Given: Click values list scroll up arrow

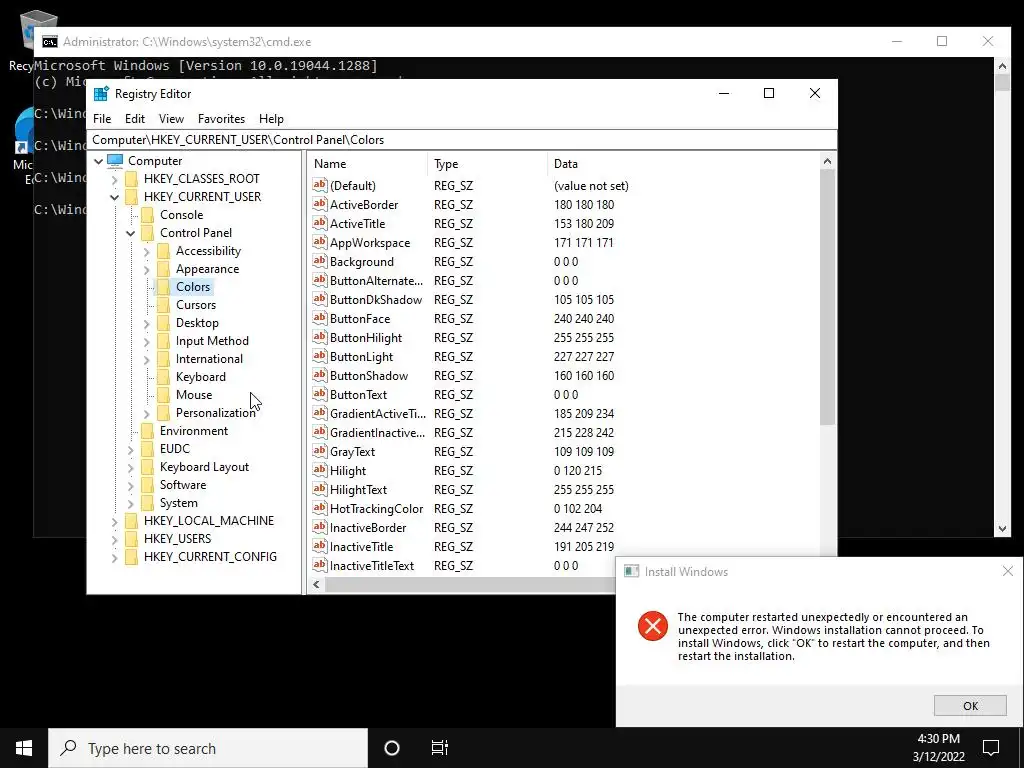Looking at the screenshot, I should coord(827,161).
